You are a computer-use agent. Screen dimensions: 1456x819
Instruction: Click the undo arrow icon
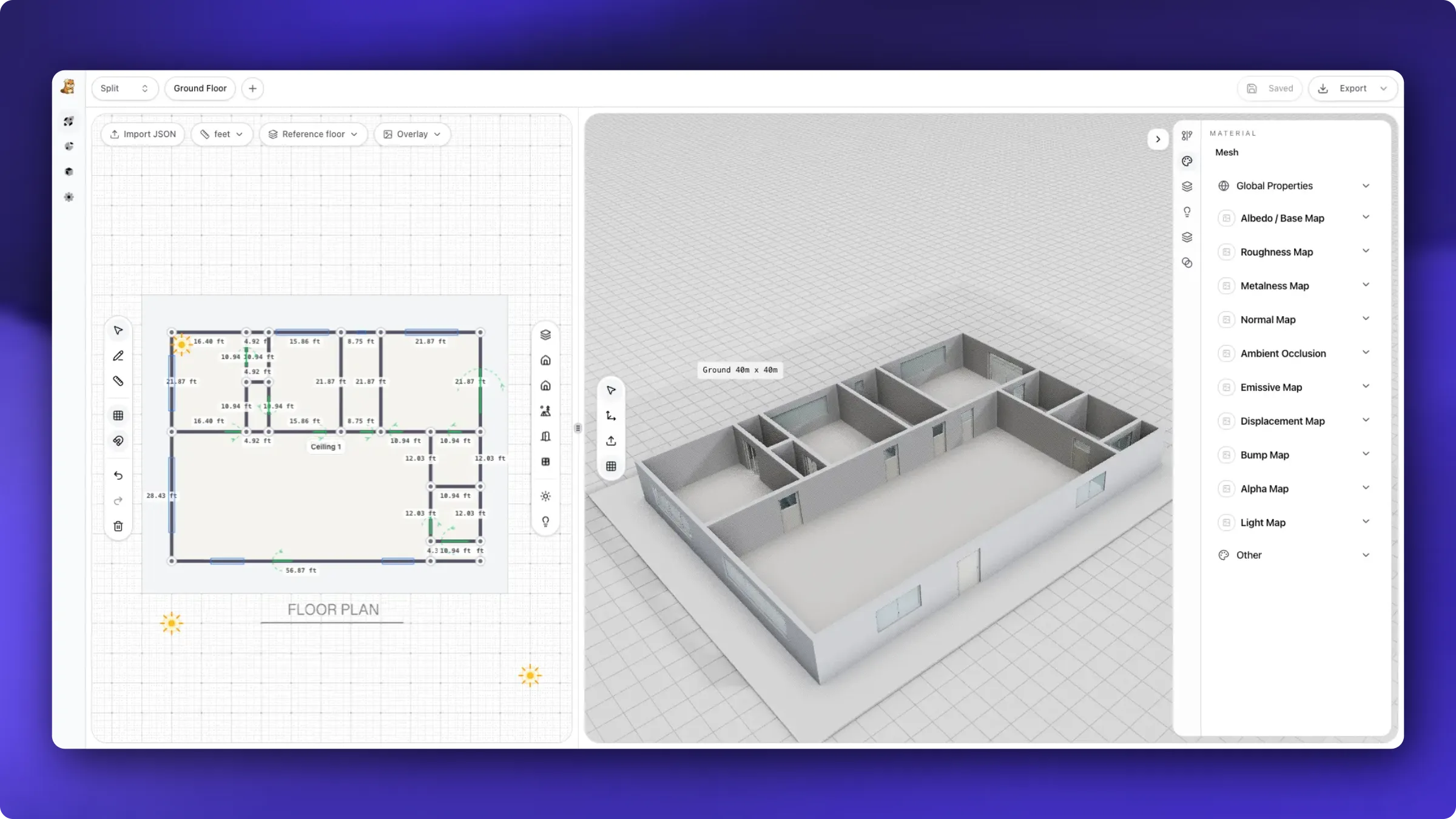pyautogui.click(x=118, y=476)
